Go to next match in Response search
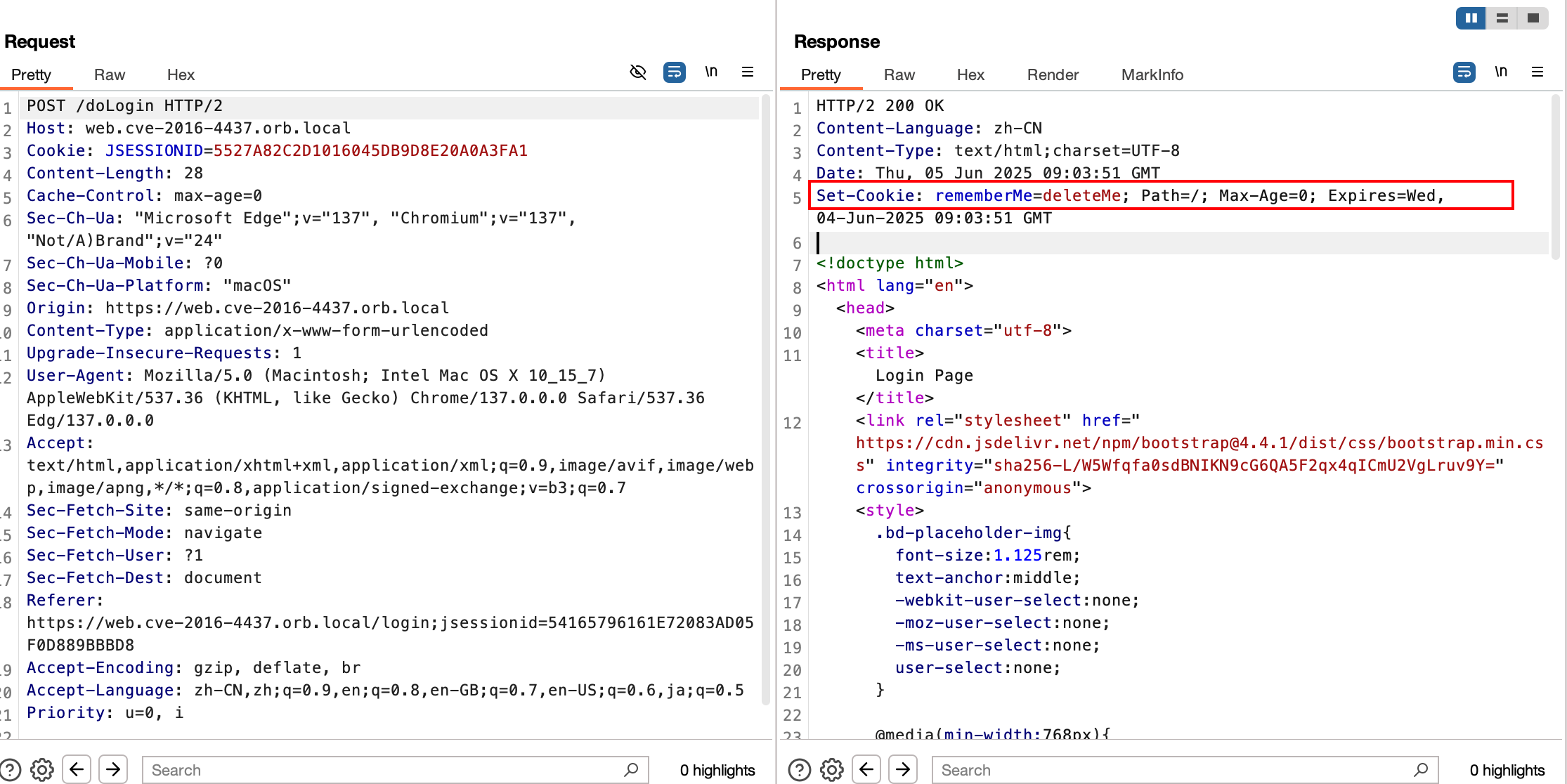Screen dimensions: 1567x784 coord(903,769)
